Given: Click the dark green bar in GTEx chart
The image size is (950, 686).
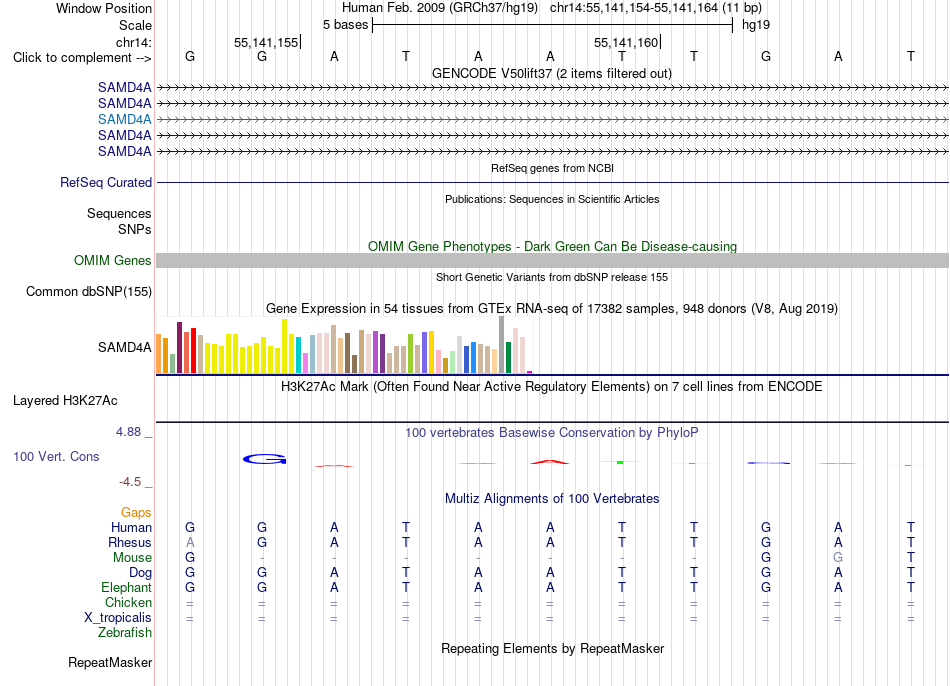Looking at the screenshot, I should [x=508, y=358].
